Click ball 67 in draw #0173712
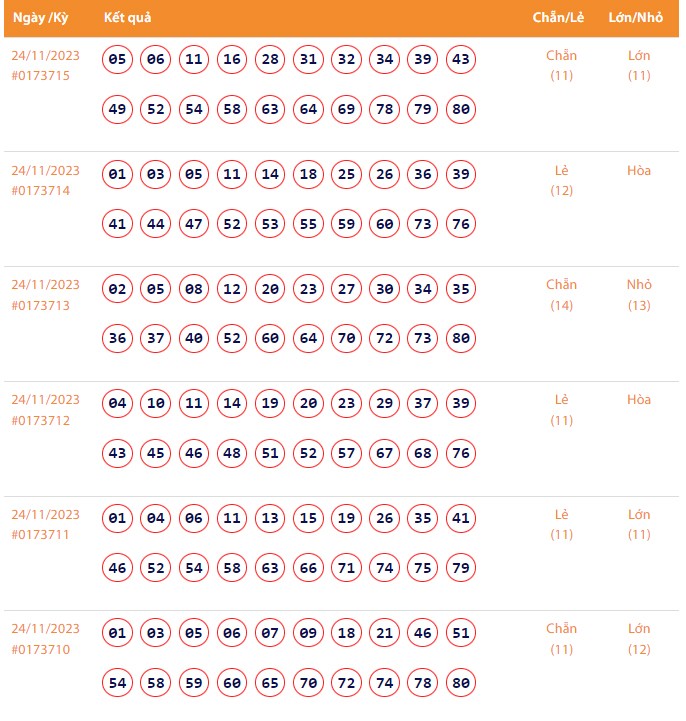Screen dimensions: 686x721 click(384, 453)
